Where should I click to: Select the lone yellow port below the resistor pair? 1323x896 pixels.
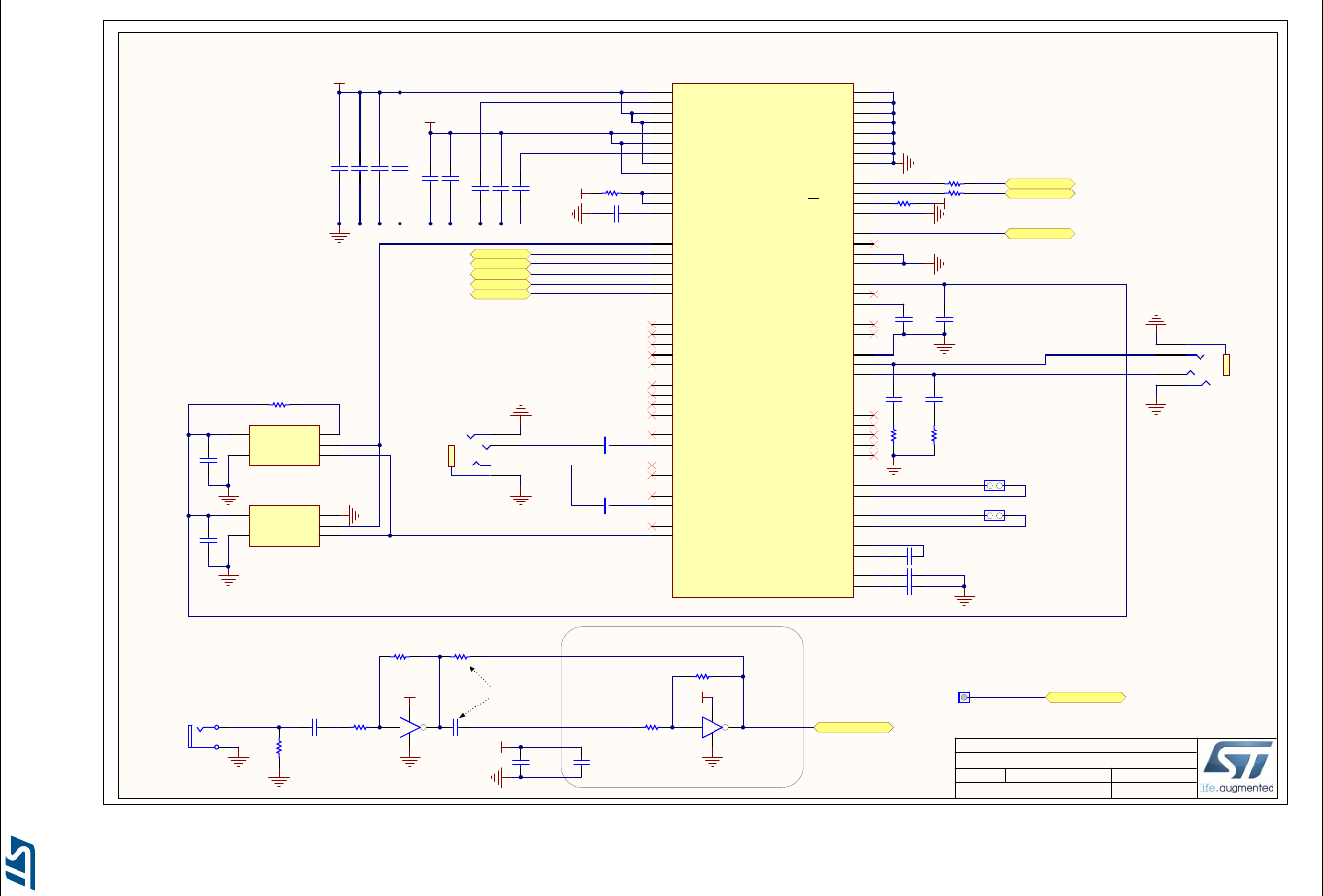tap(1041, 234)
